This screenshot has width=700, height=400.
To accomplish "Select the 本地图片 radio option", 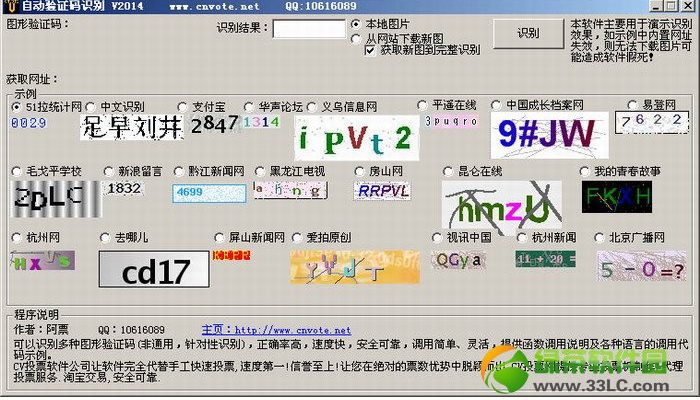I will coord(358,24).
